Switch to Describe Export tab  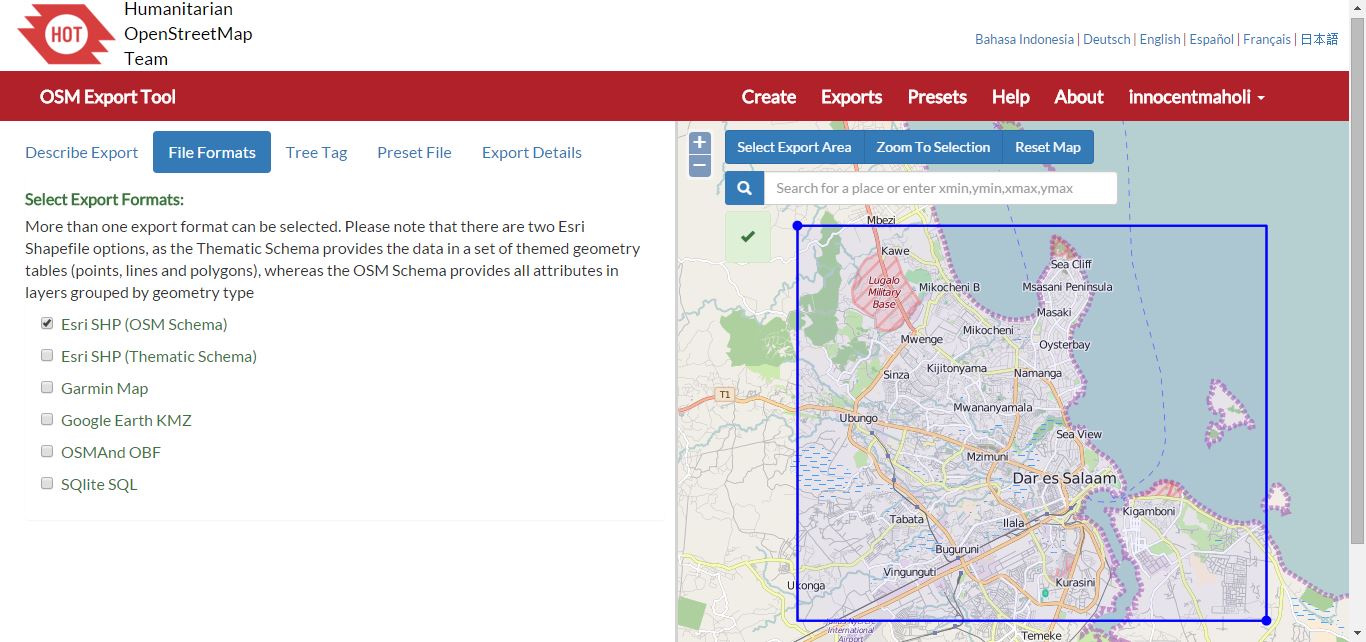[82, 152]
